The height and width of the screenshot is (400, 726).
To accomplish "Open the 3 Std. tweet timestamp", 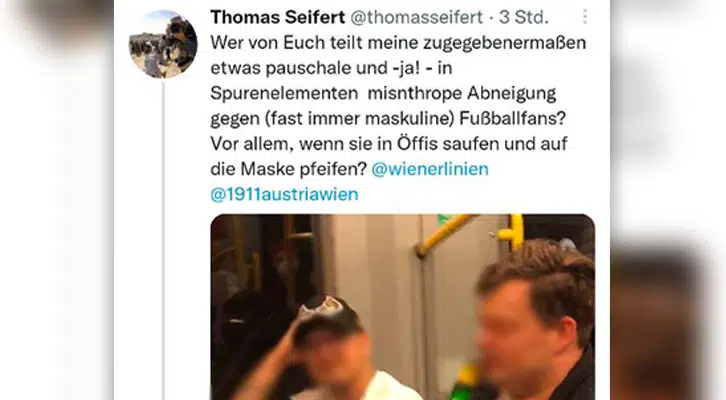I will coord(524,18).
